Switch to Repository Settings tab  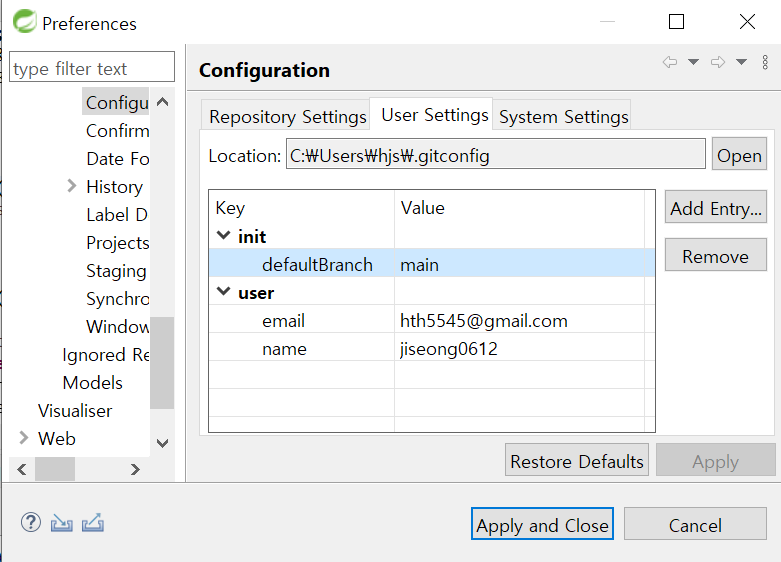[287, 117]
